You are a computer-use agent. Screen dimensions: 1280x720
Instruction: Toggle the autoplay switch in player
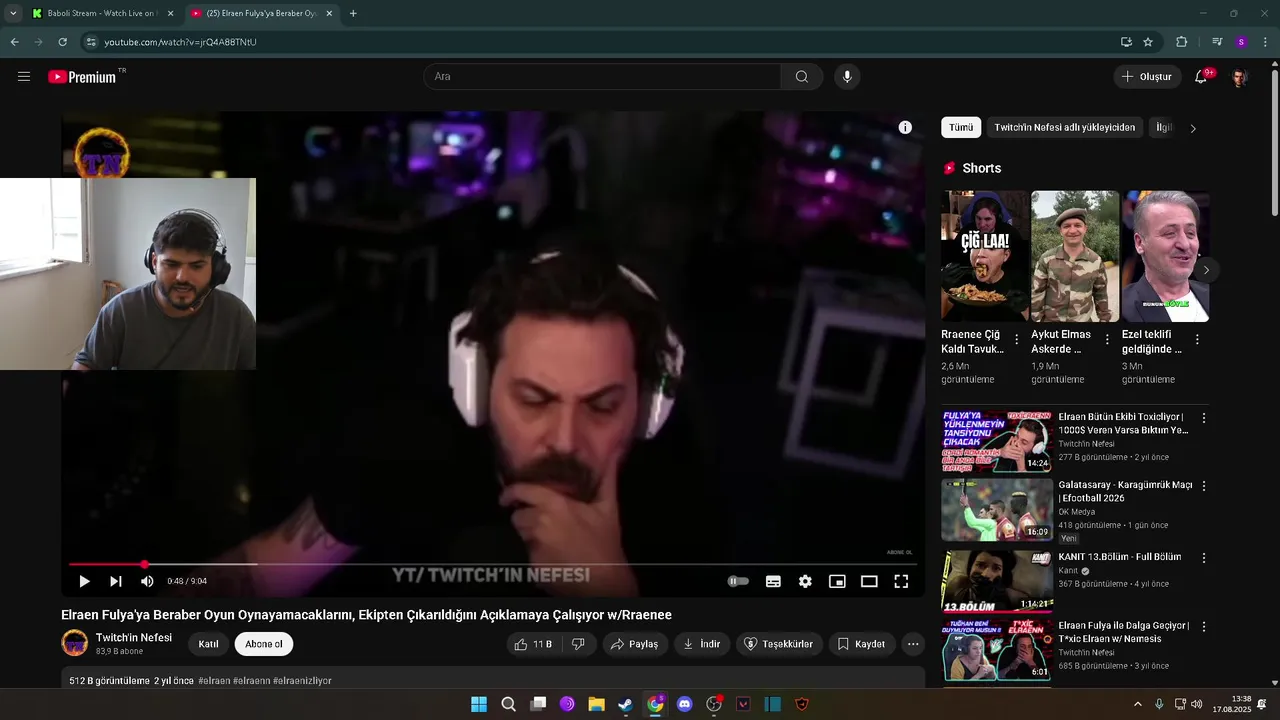(738, 581)
